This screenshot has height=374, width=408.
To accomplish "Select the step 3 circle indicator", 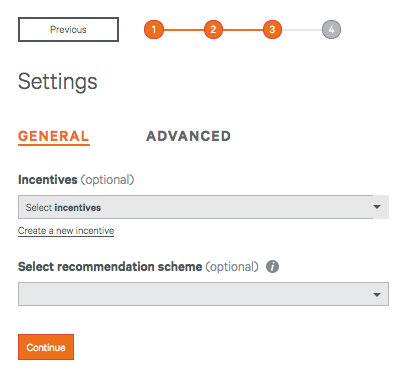I will 272,30.
